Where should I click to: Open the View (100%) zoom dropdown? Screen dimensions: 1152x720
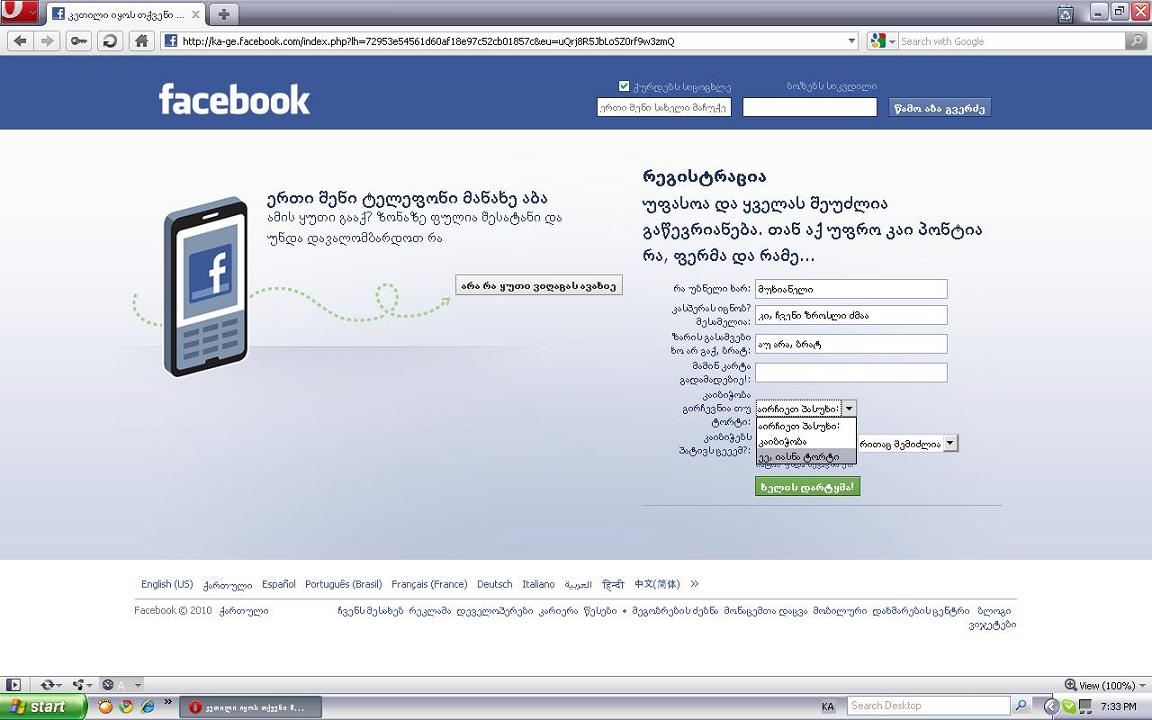(x=1106, y=685)
